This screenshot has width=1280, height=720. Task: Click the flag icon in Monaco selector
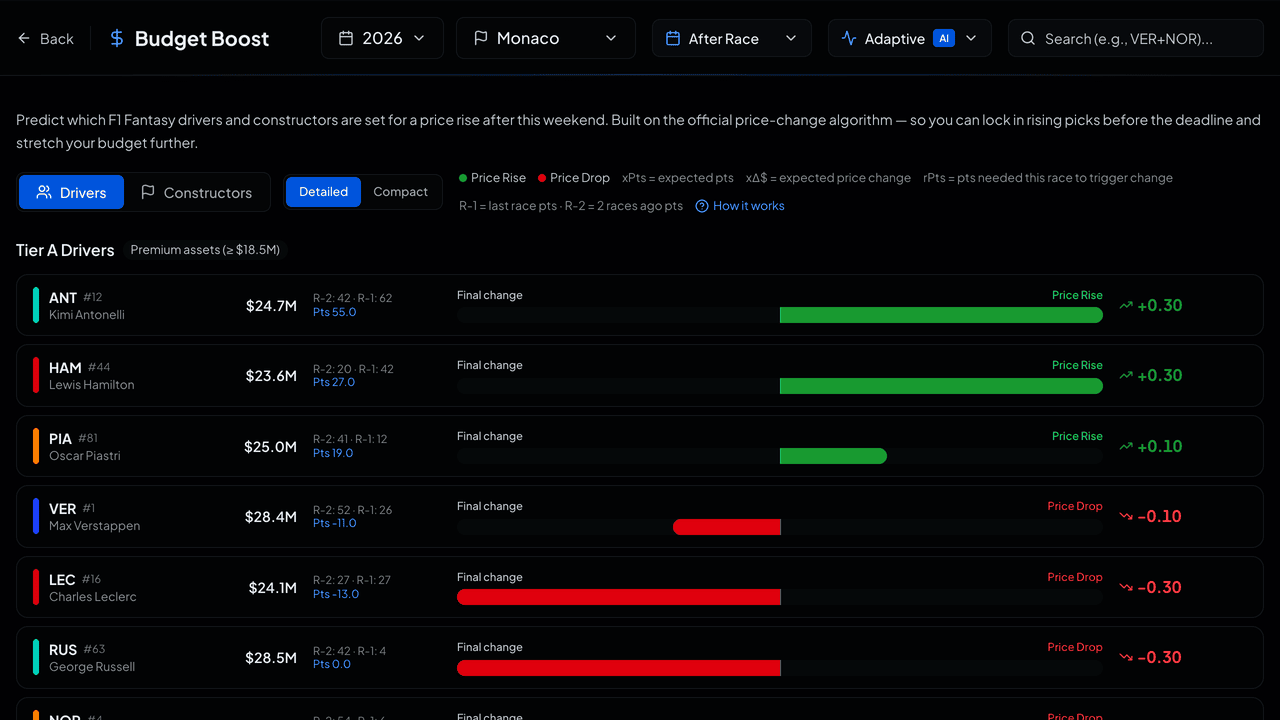[x=480, y=38]
